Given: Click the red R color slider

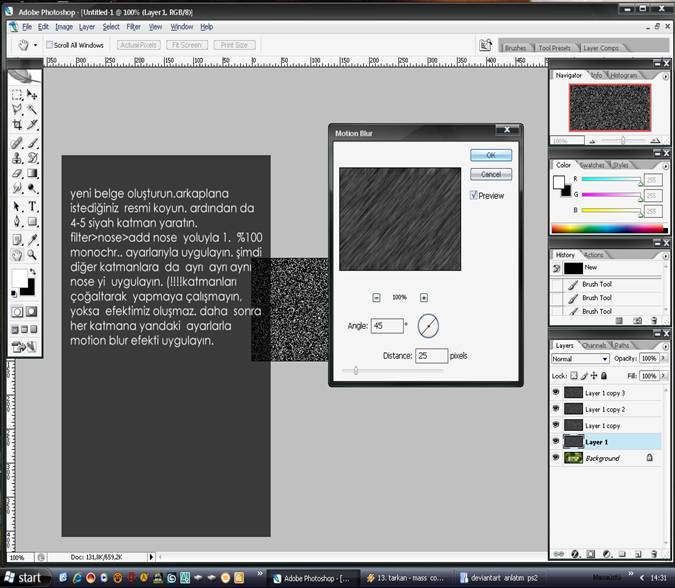Looking at the screenshot, I should 612,179.
